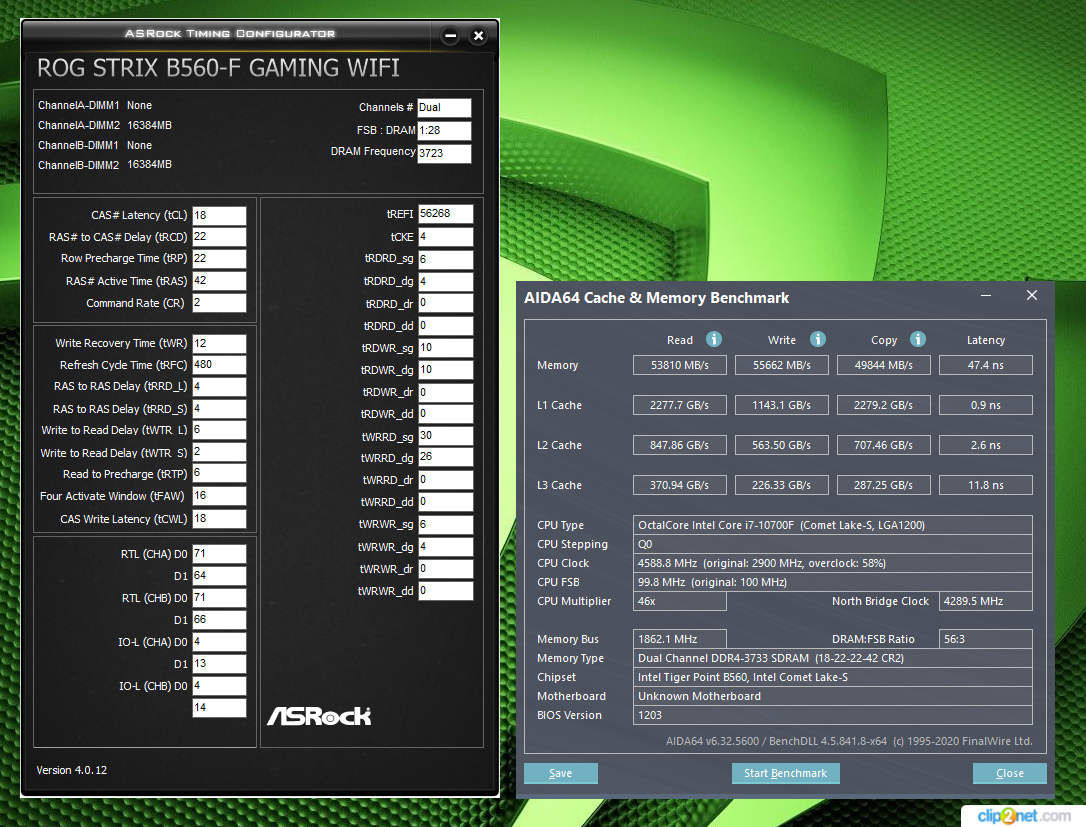Click the L1 Cache Read value 2277.7 GB/s
Screen dimensions: 1086x827
(679, 405)
